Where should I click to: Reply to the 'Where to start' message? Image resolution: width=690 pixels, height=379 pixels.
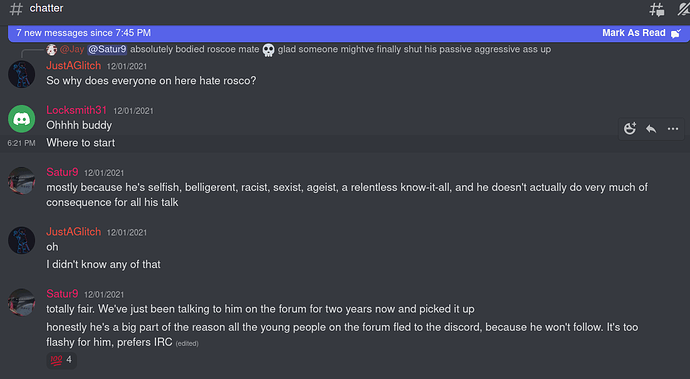pyautogui.click(x=651, y=129)
